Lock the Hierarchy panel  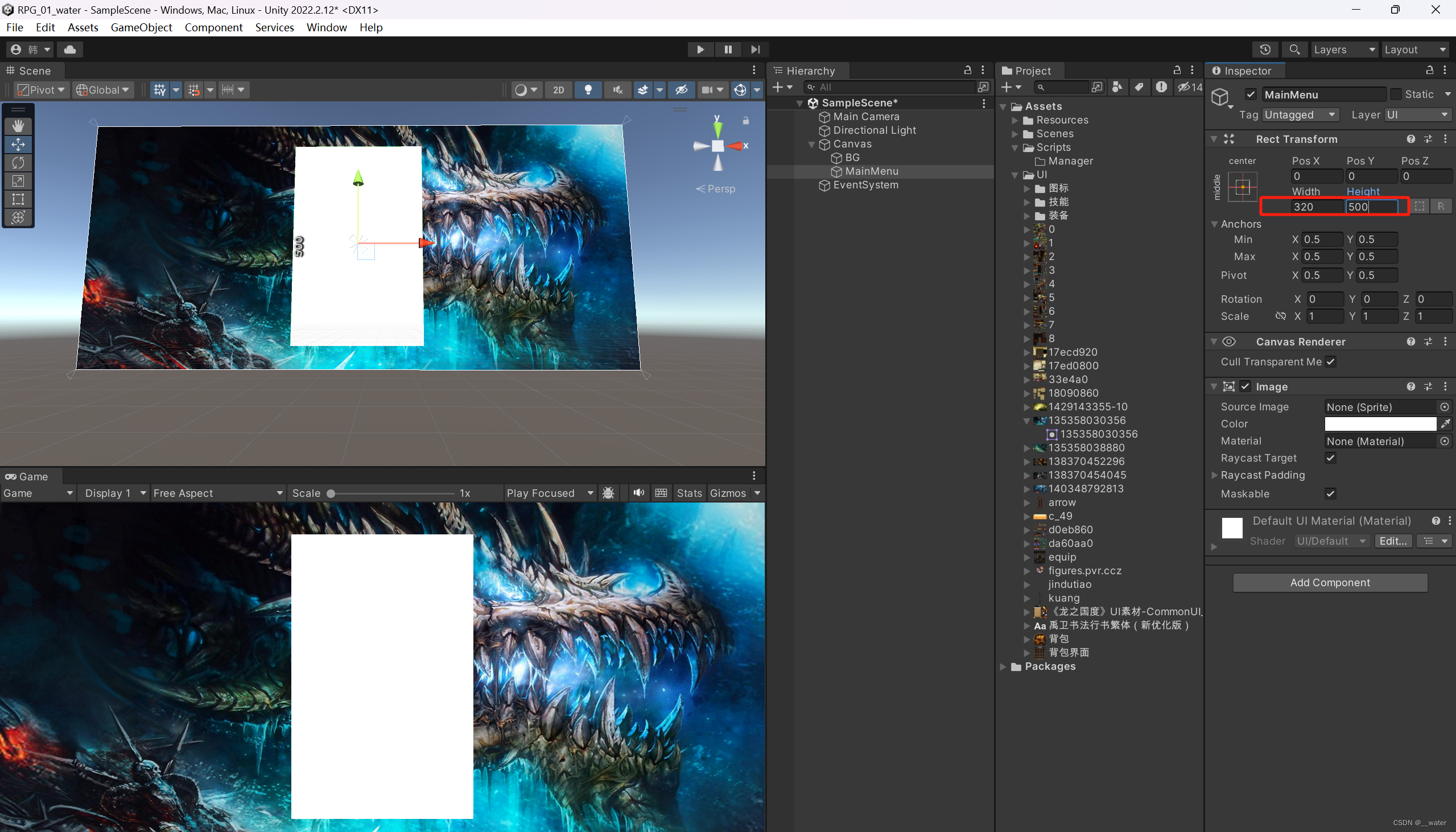click(x=968, y=70)
